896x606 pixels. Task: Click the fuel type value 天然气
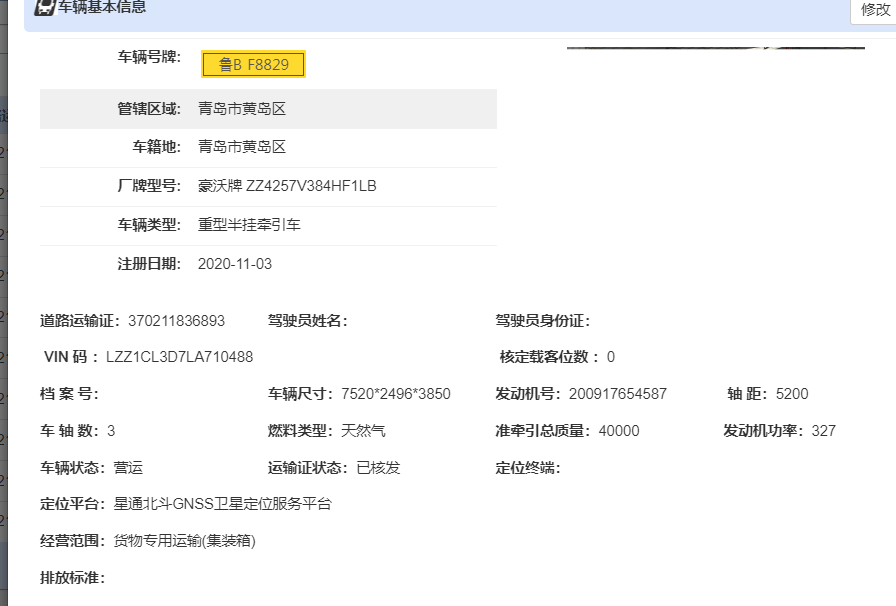tap(363, 431)
